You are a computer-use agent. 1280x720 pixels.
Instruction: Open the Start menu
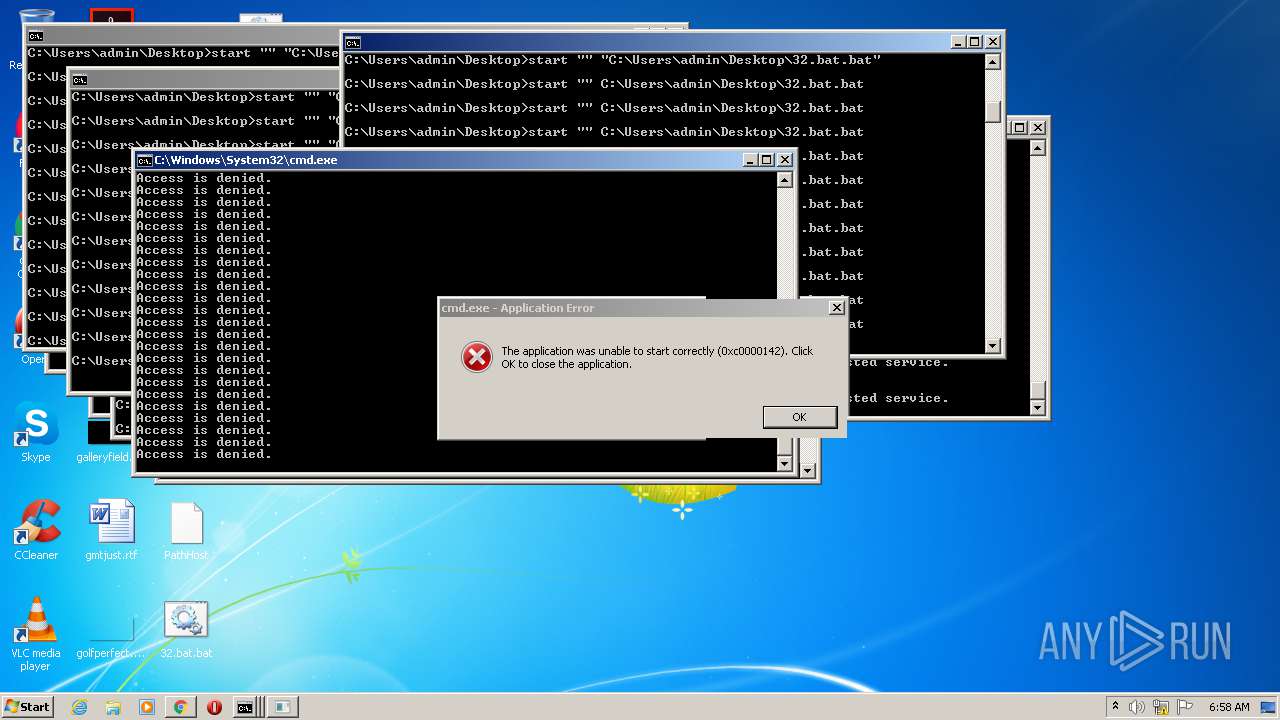27,706
